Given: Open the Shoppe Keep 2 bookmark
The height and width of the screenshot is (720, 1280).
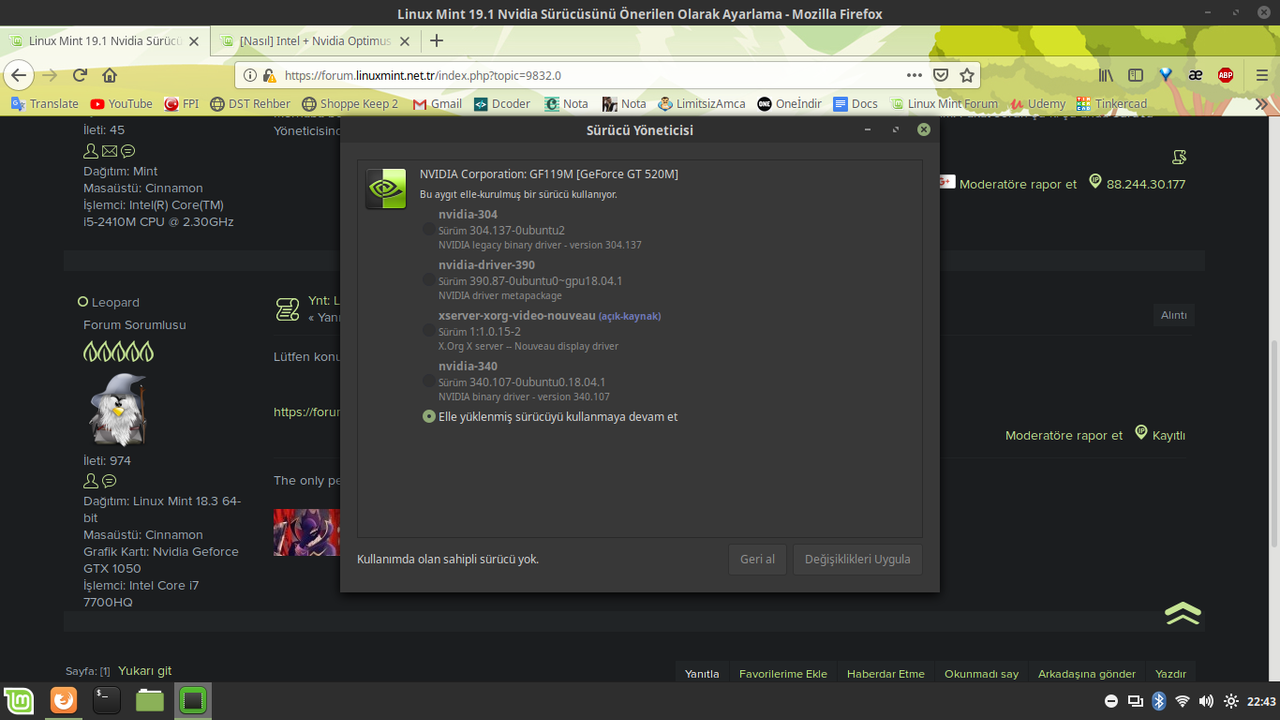Looking at the screenshot, I should click(x=350, y=104).
